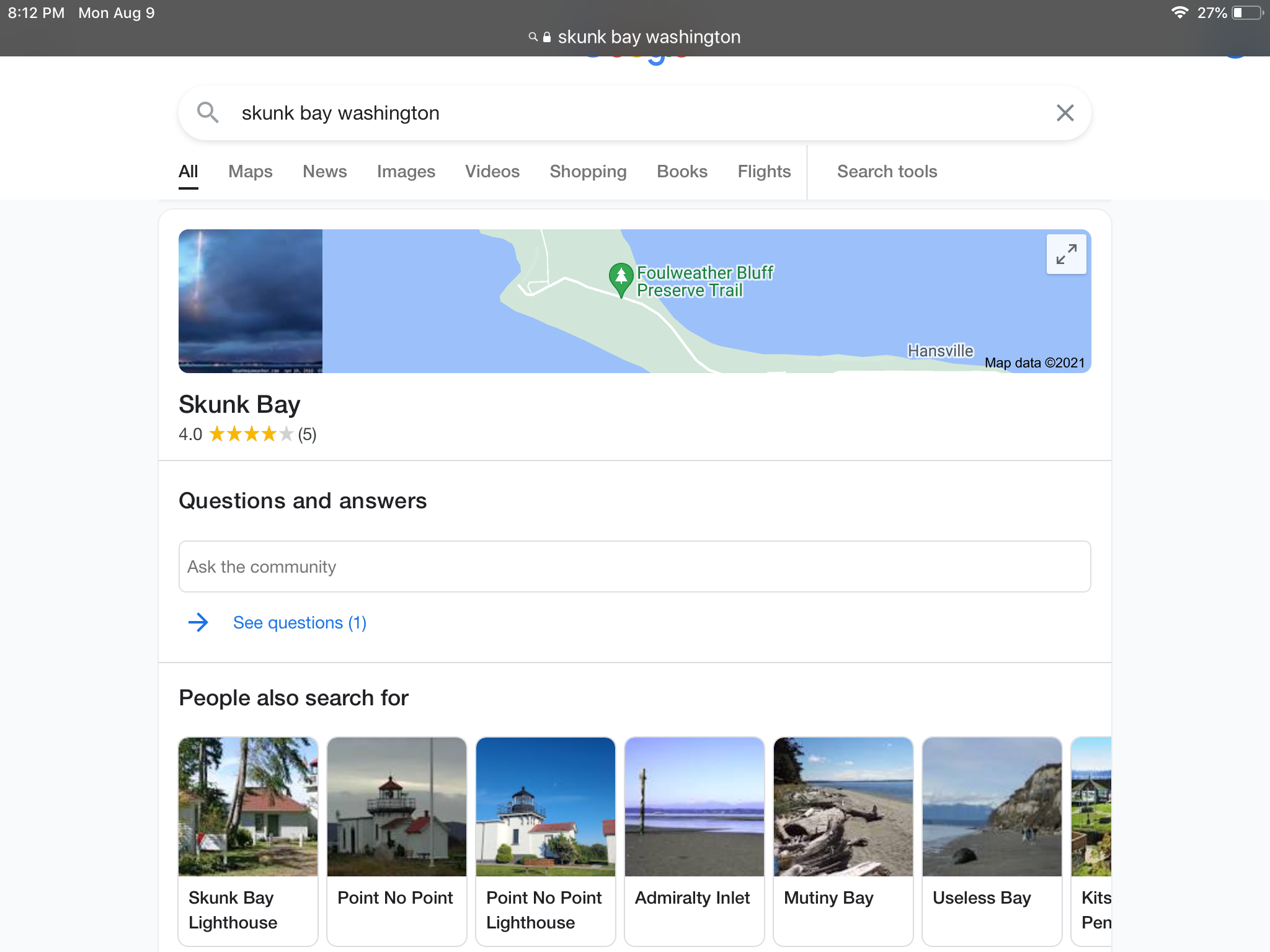Open the Skunk Bay title link
Viewport: 1270px width, 952px height.
tap(239, 404)
